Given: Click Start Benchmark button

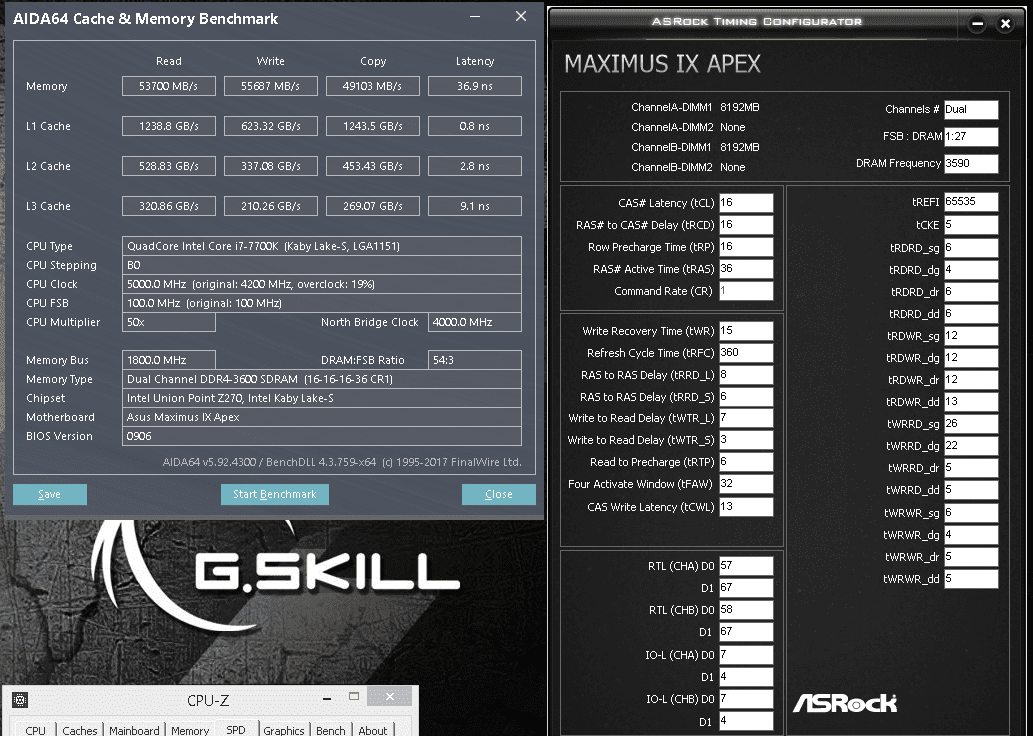Looking at the screenshot, I should (275, 494).
